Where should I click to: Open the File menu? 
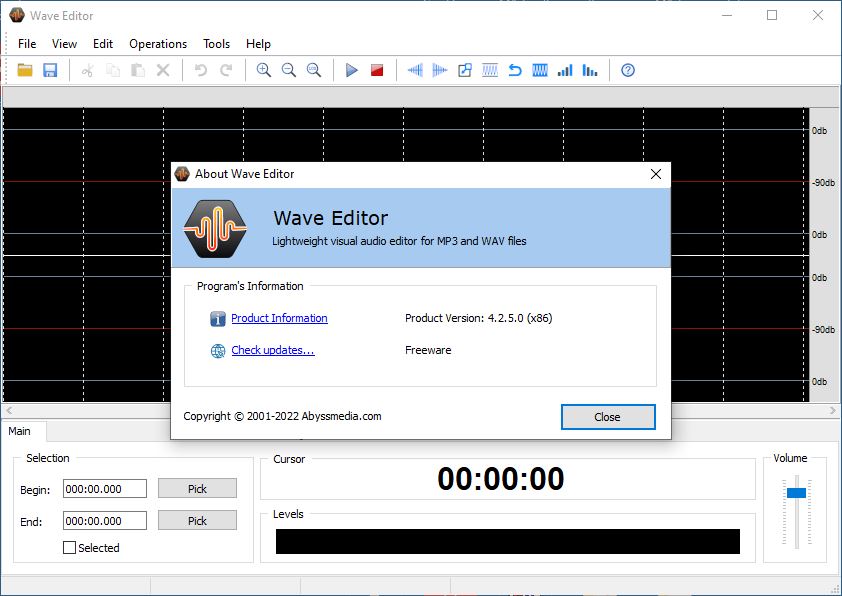(27, 44)
